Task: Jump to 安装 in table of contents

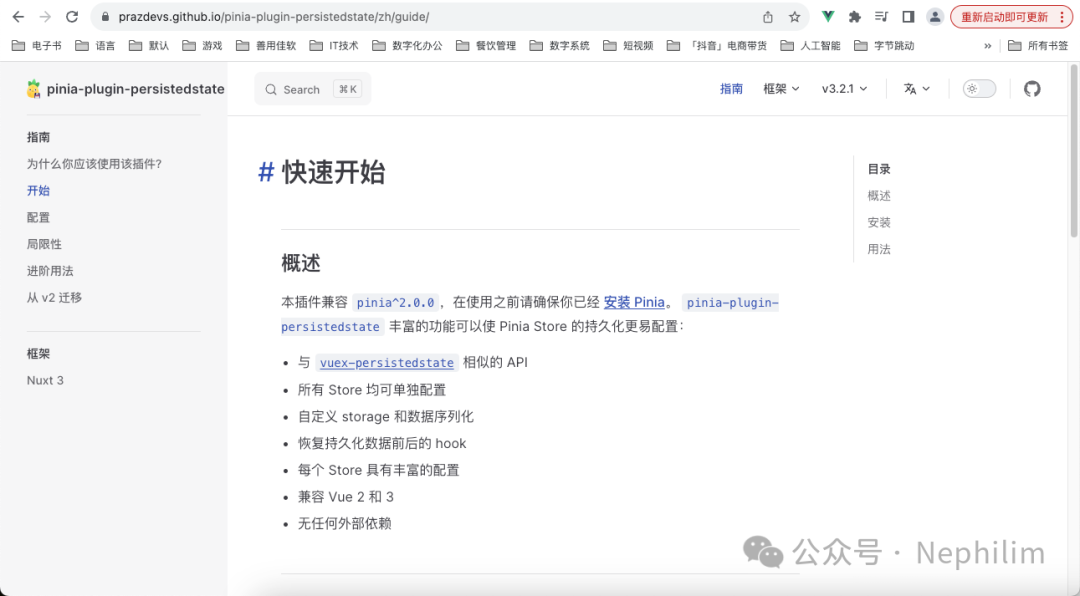Action: (879, 223)
